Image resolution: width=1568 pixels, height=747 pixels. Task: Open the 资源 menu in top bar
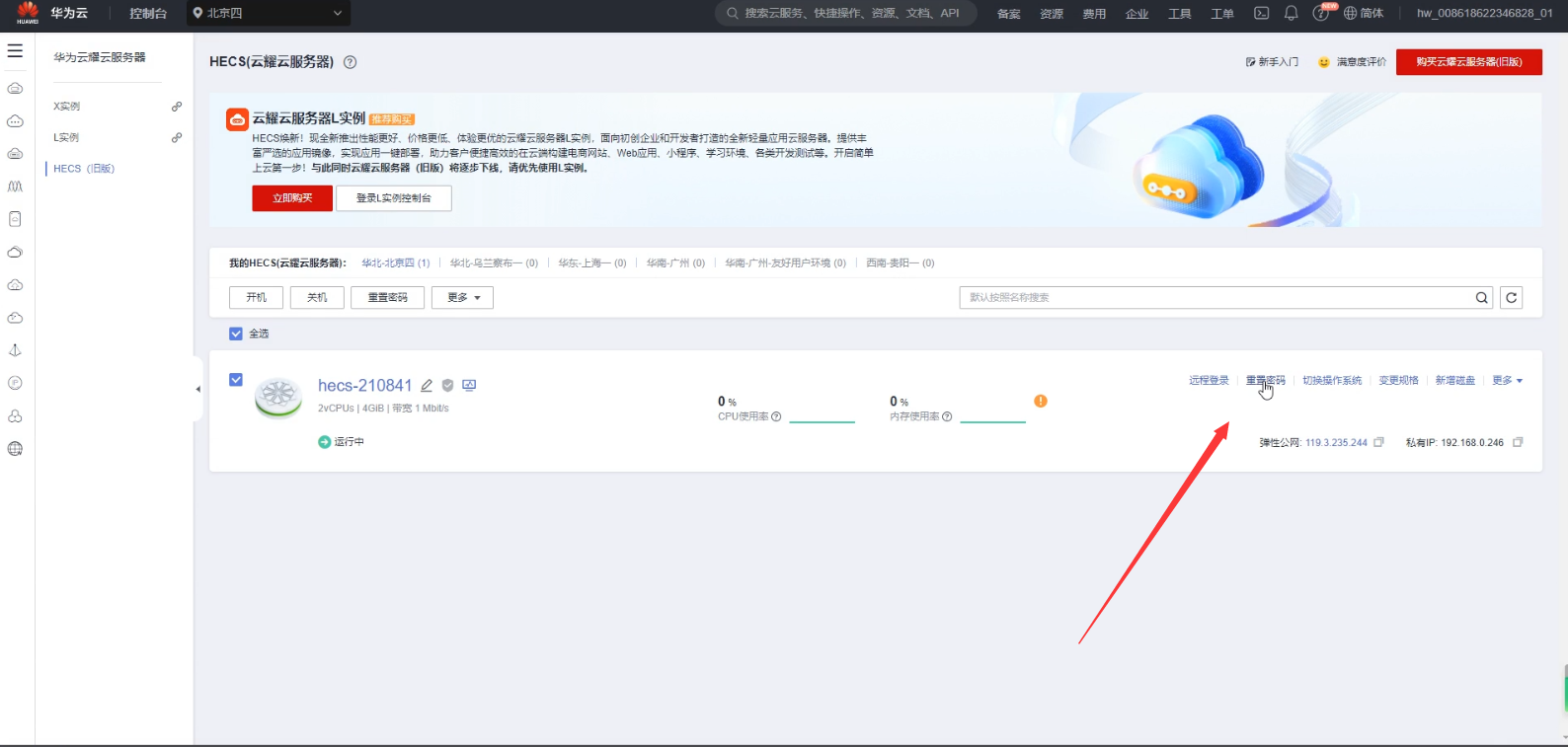click(x=1052, y=14)
